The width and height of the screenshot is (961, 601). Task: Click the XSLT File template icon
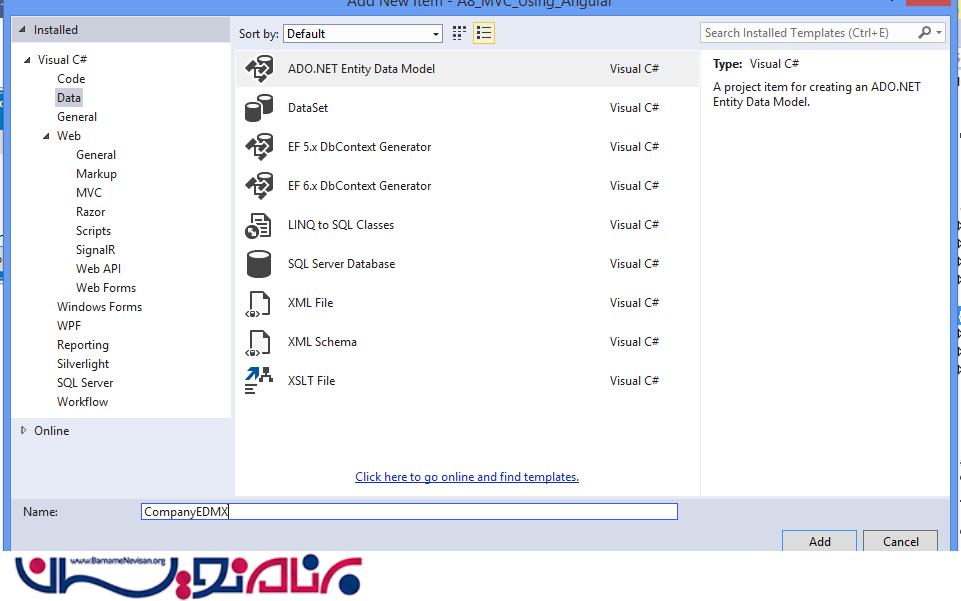pyautogui.click(x=259, y=380)
